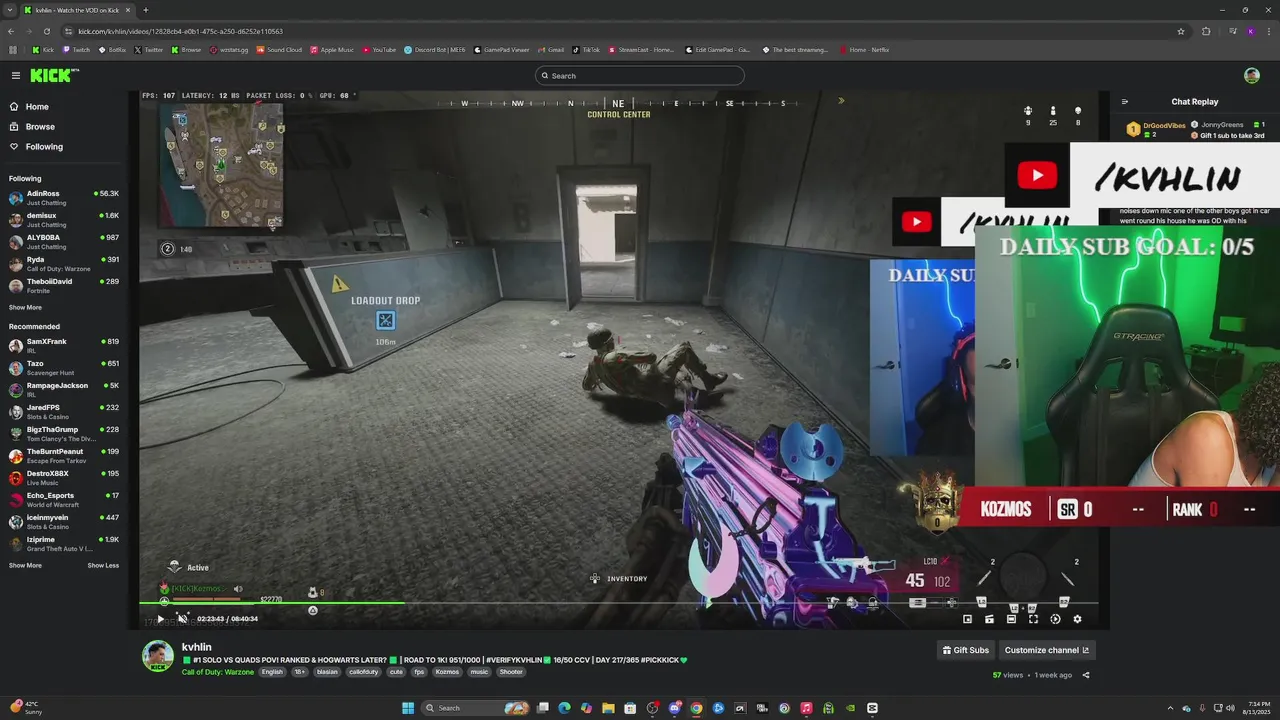Click Customize channel button
Viewport: 1280px width, 720px height.
pos(1046,650)
